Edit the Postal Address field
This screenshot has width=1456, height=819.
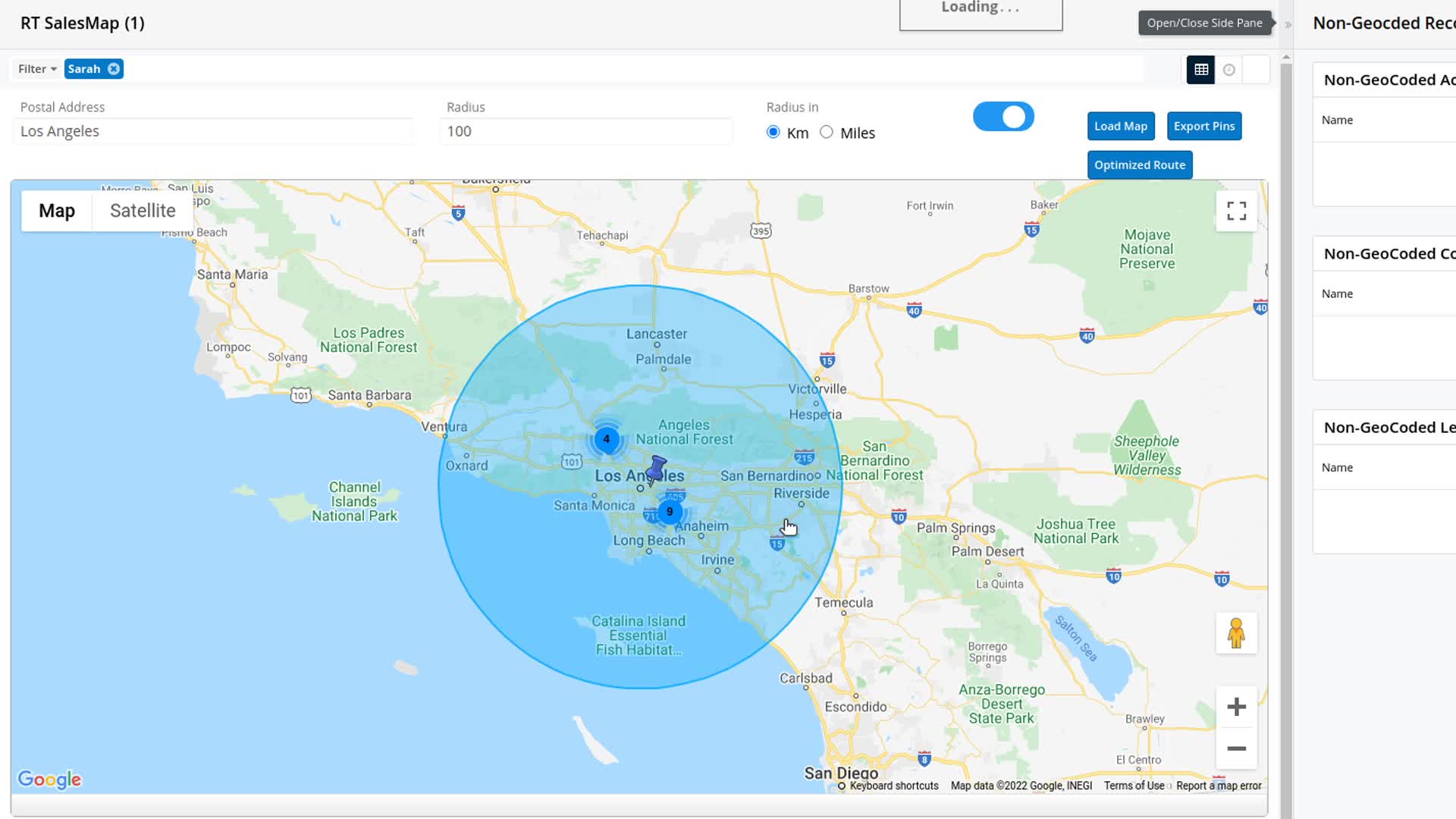click(x=213, y=131)
